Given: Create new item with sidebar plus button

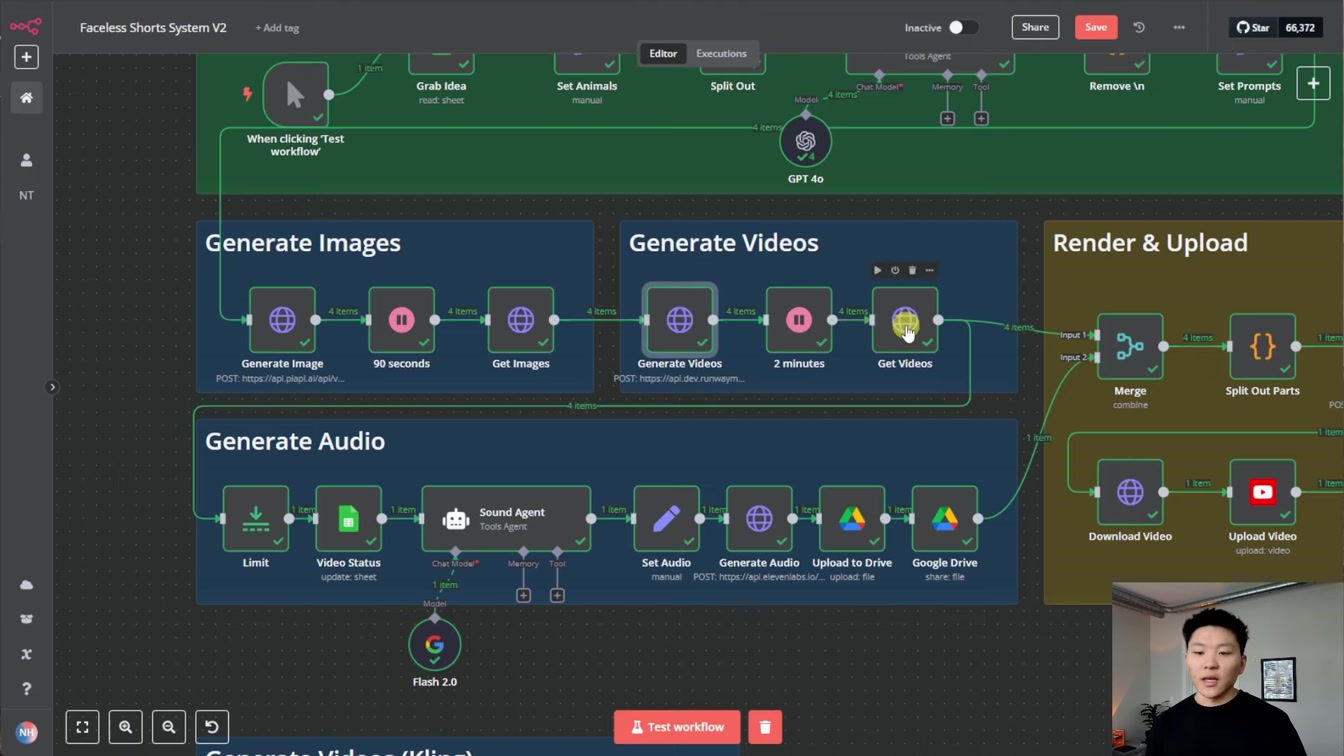Looking at the screenshot, I should (26, 57).
